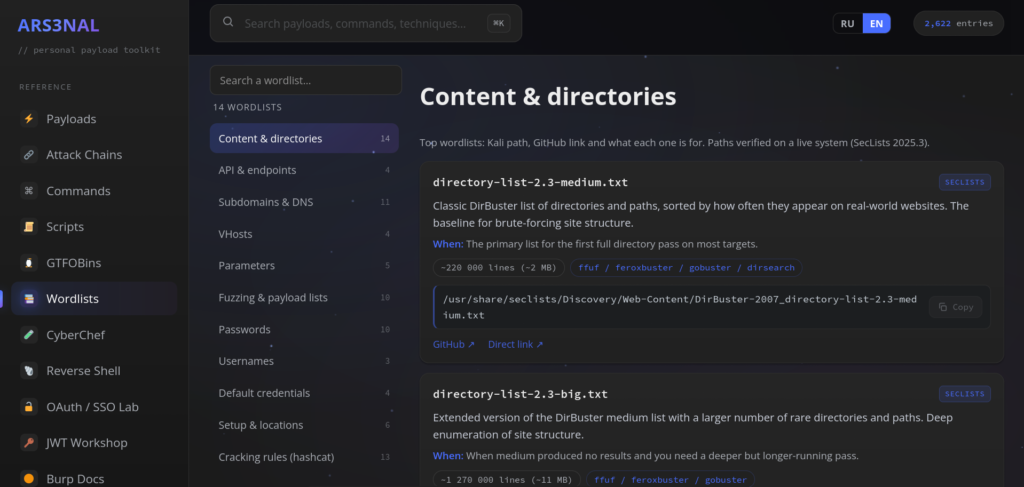The image size is (1024, 487).
Task: Click the ffuf / feroxbuster / gobuster / dirsearch tag
Action: point(686,268)
